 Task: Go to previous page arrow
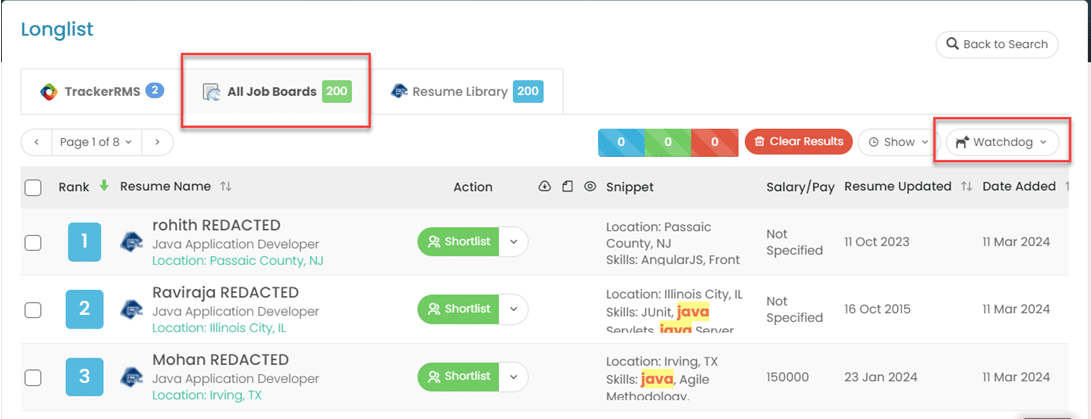[x=36, y=142]
